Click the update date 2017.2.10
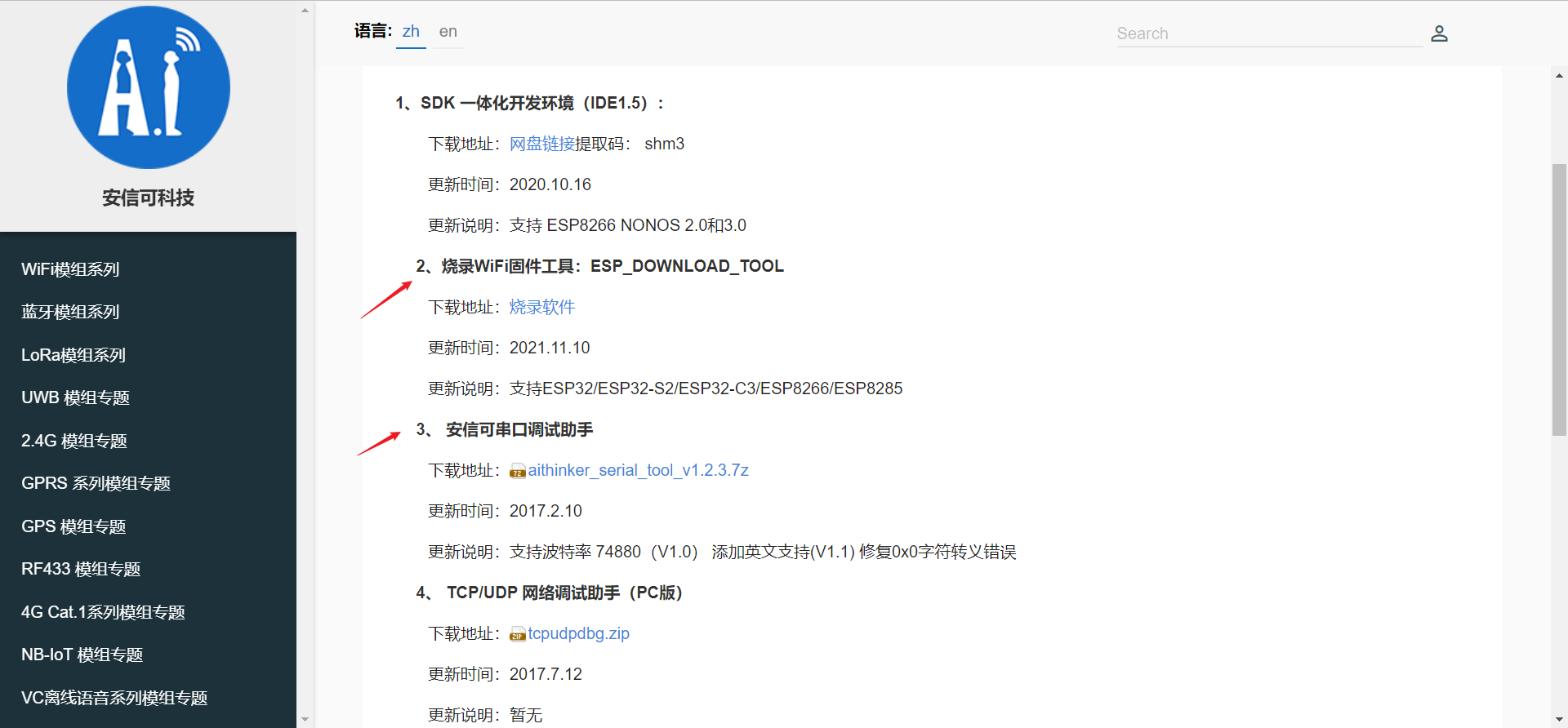The image size is (1568, 728). pos(546,511)
